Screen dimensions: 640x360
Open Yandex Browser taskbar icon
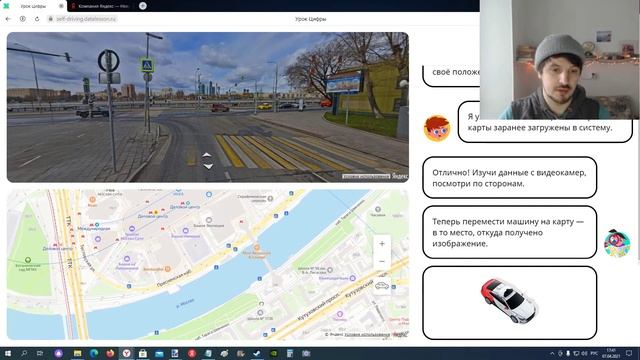pos(127,353)
